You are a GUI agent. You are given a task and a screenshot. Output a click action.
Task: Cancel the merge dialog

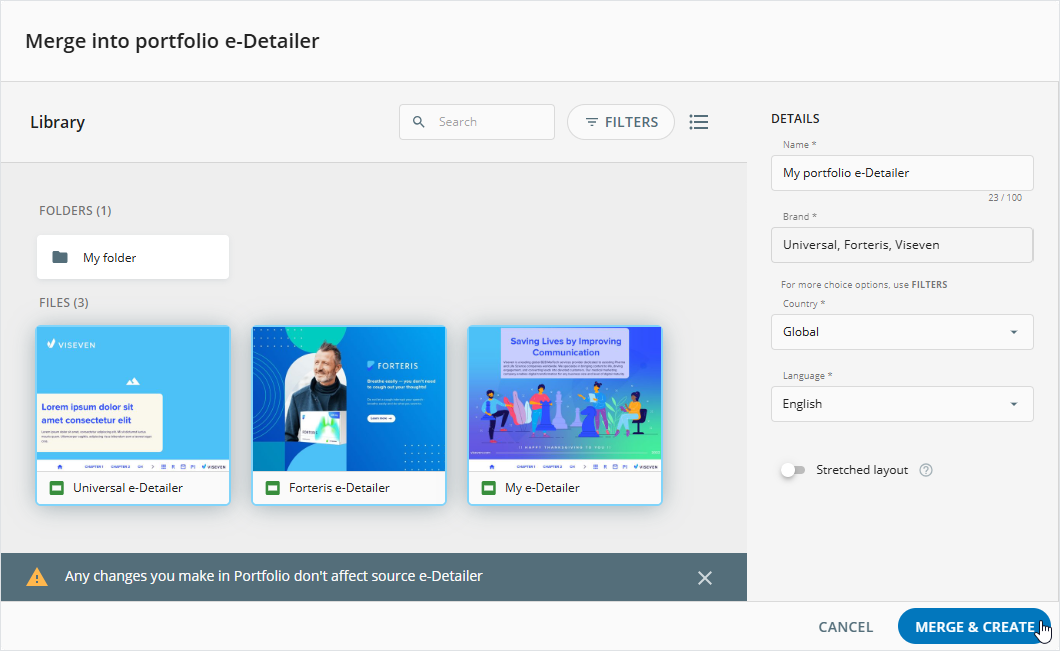click(x=845, y=627)
